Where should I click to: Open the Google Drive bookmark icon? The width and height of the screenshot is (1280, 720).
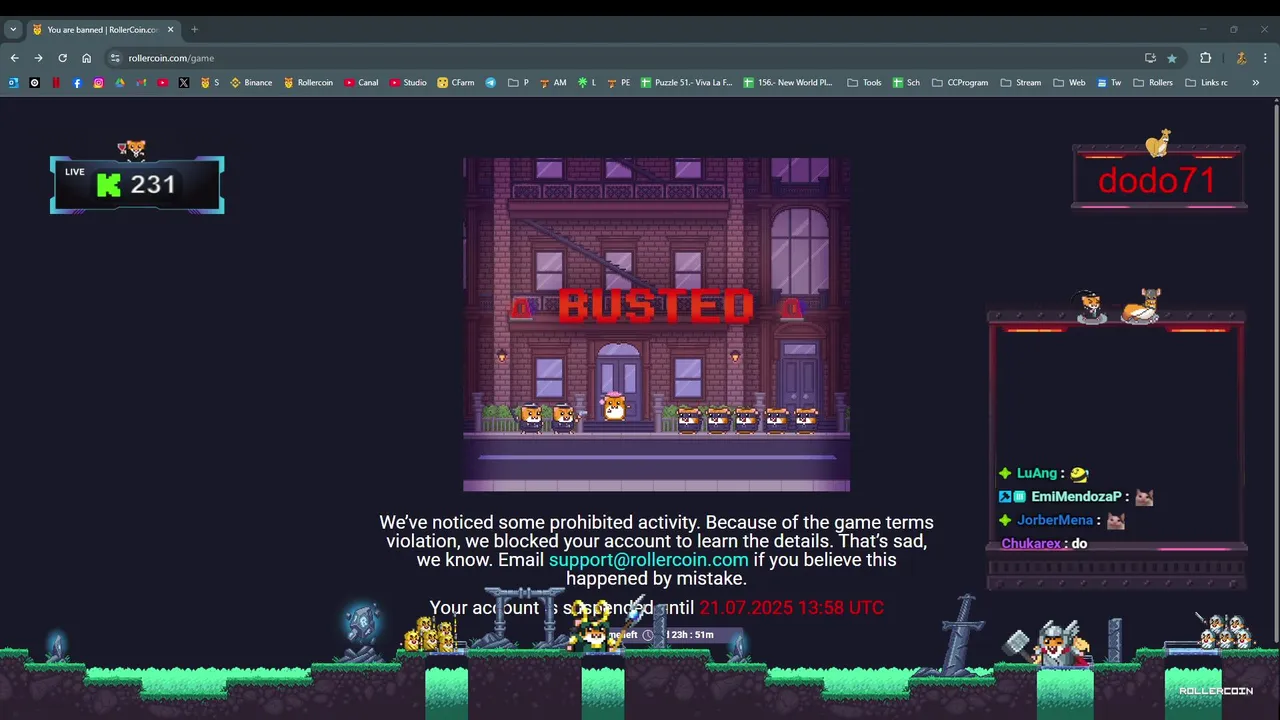click(x=120, y=83)
